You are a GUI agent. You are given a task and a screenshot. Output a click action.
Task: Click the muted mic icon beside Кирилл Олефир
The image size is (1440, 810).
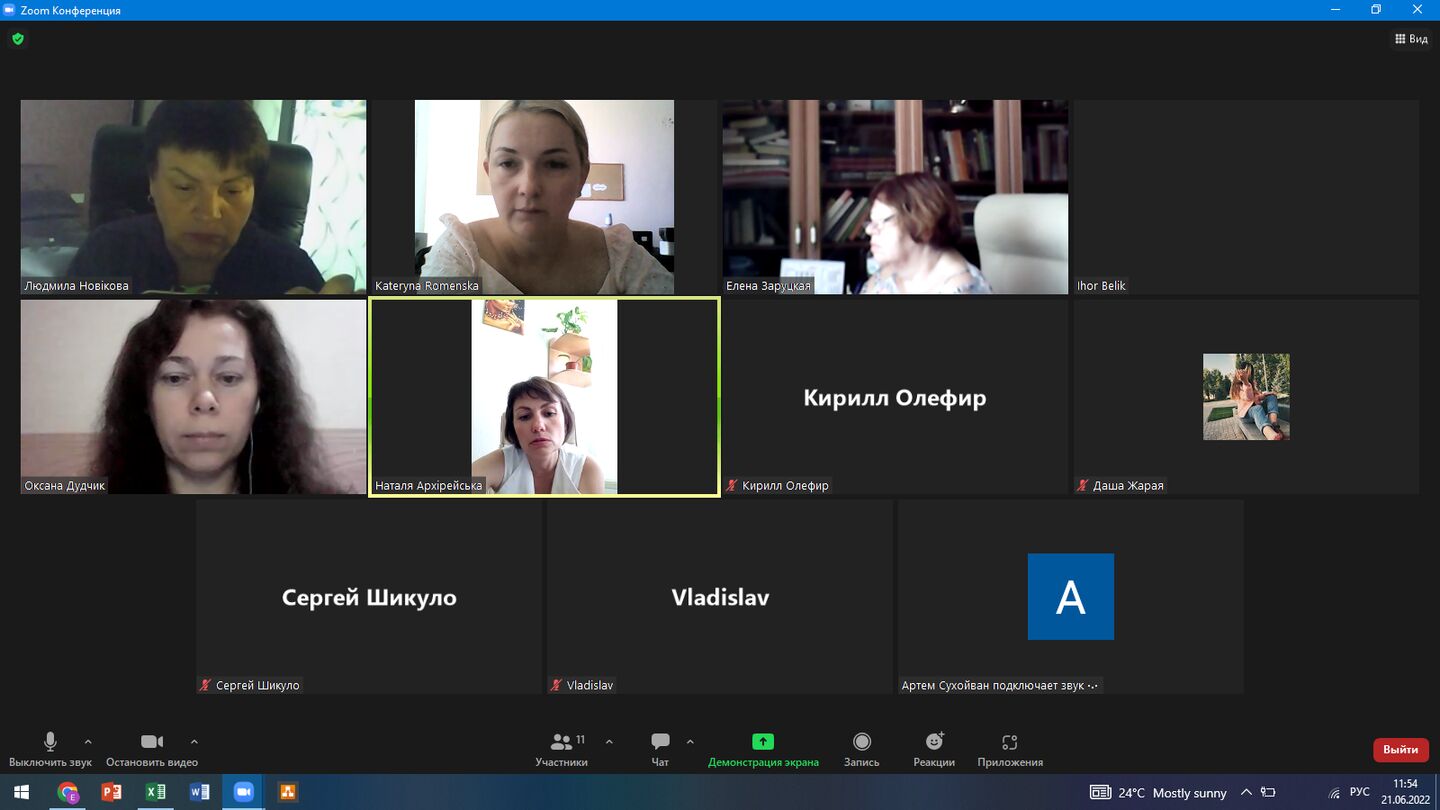(x=732, y=486)
